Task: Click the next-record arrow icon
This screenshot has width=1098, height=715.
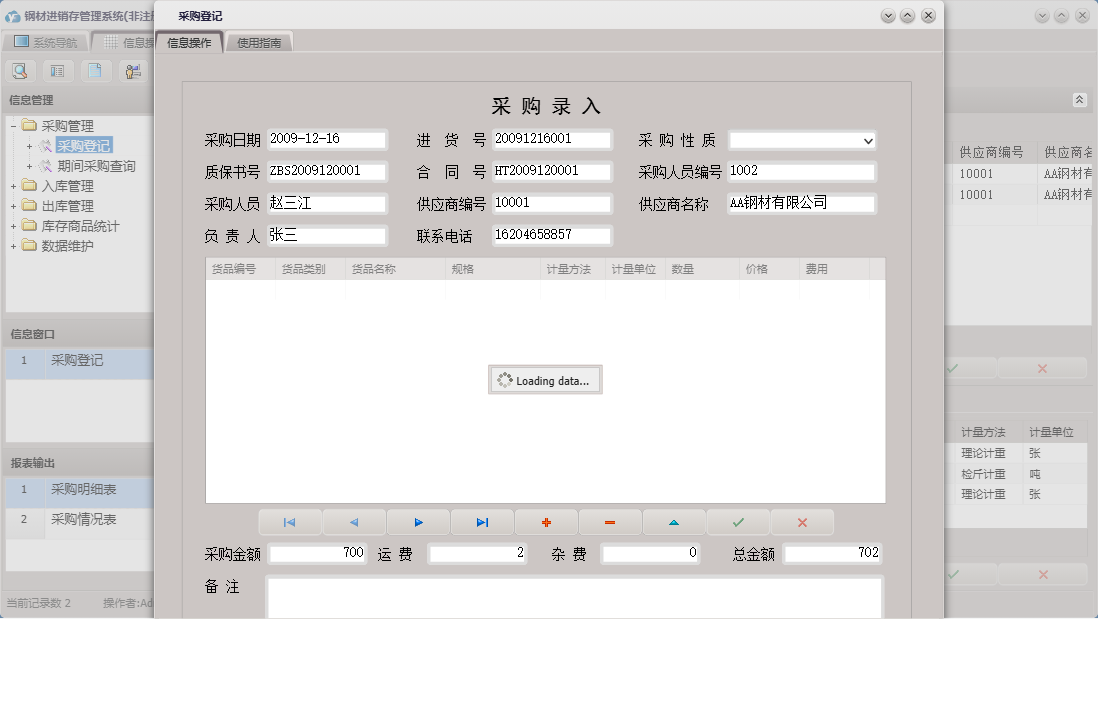Action: click(x=417, y=521)
